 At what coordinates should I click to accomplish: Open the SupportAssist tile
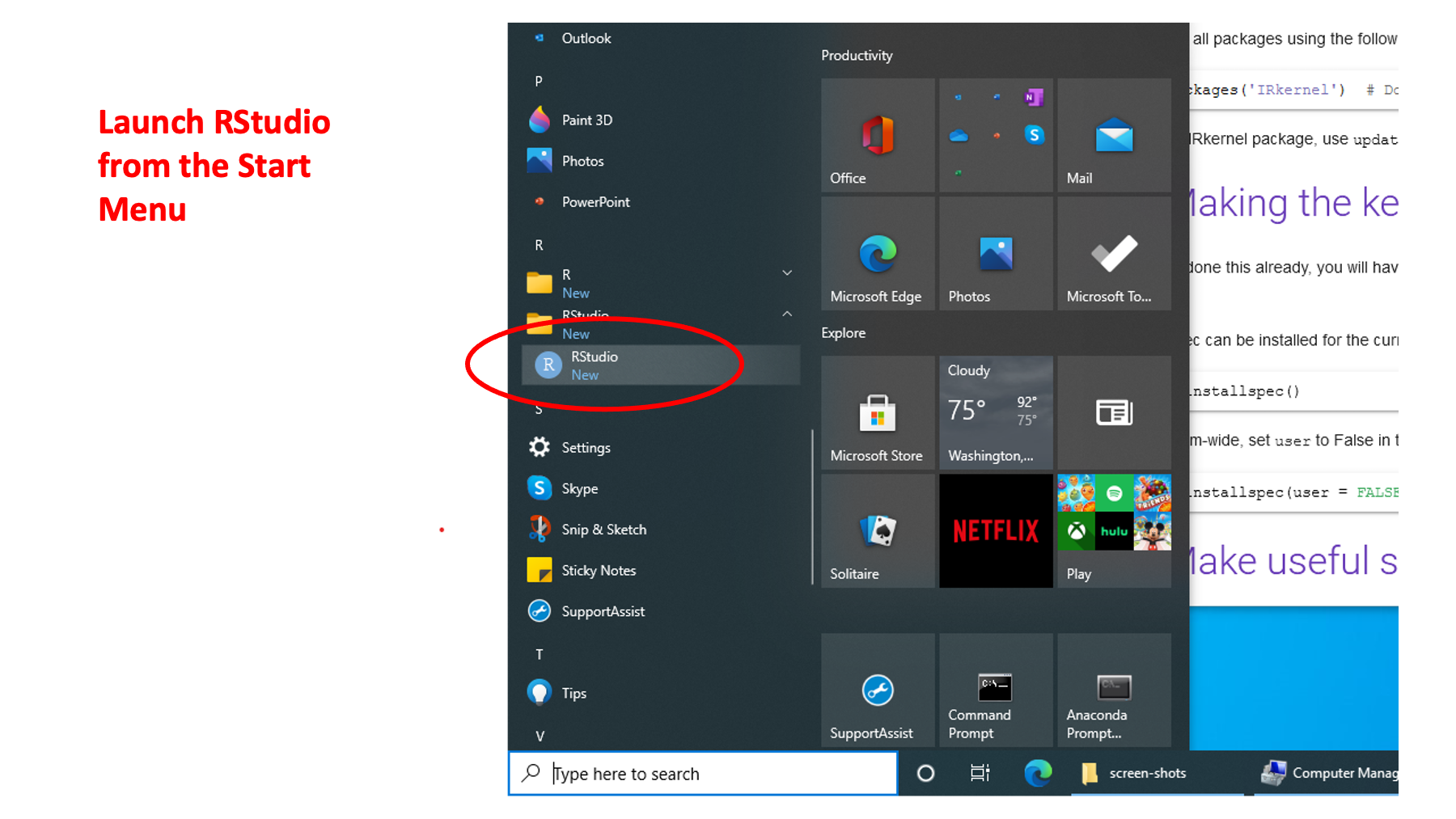pos(878,690)
